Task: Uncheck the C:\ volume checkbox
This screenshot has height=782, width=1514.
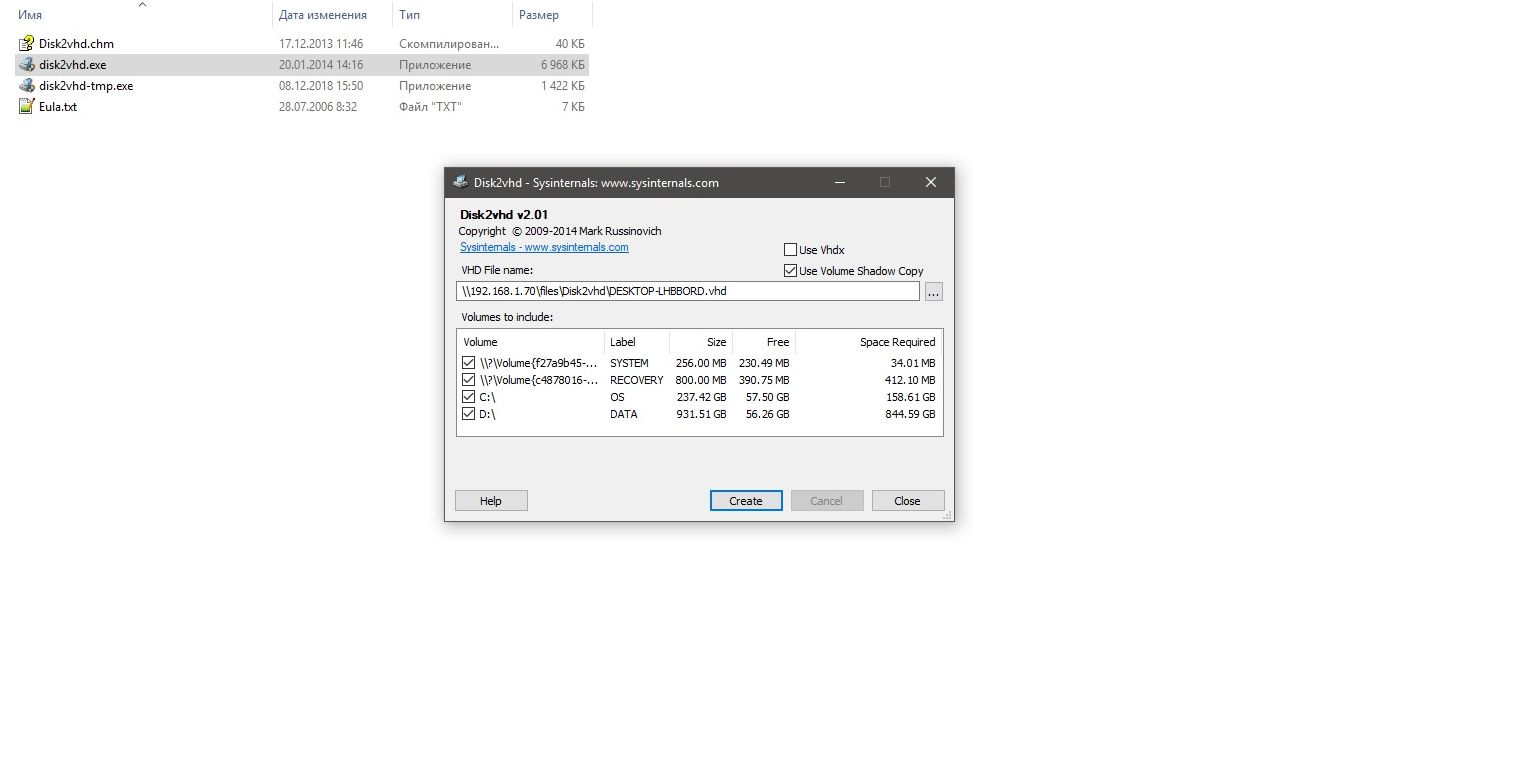Action: (x=469, y=397)
